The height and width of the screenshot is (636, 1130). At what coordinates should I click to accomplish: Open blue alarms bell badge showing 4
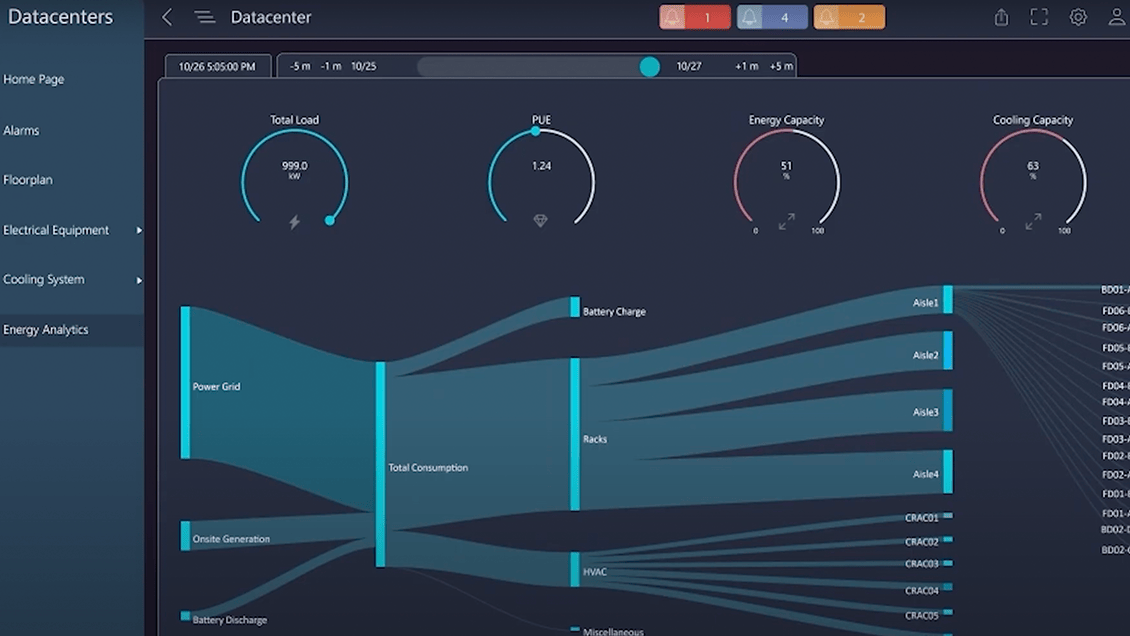tap(772, 17)
